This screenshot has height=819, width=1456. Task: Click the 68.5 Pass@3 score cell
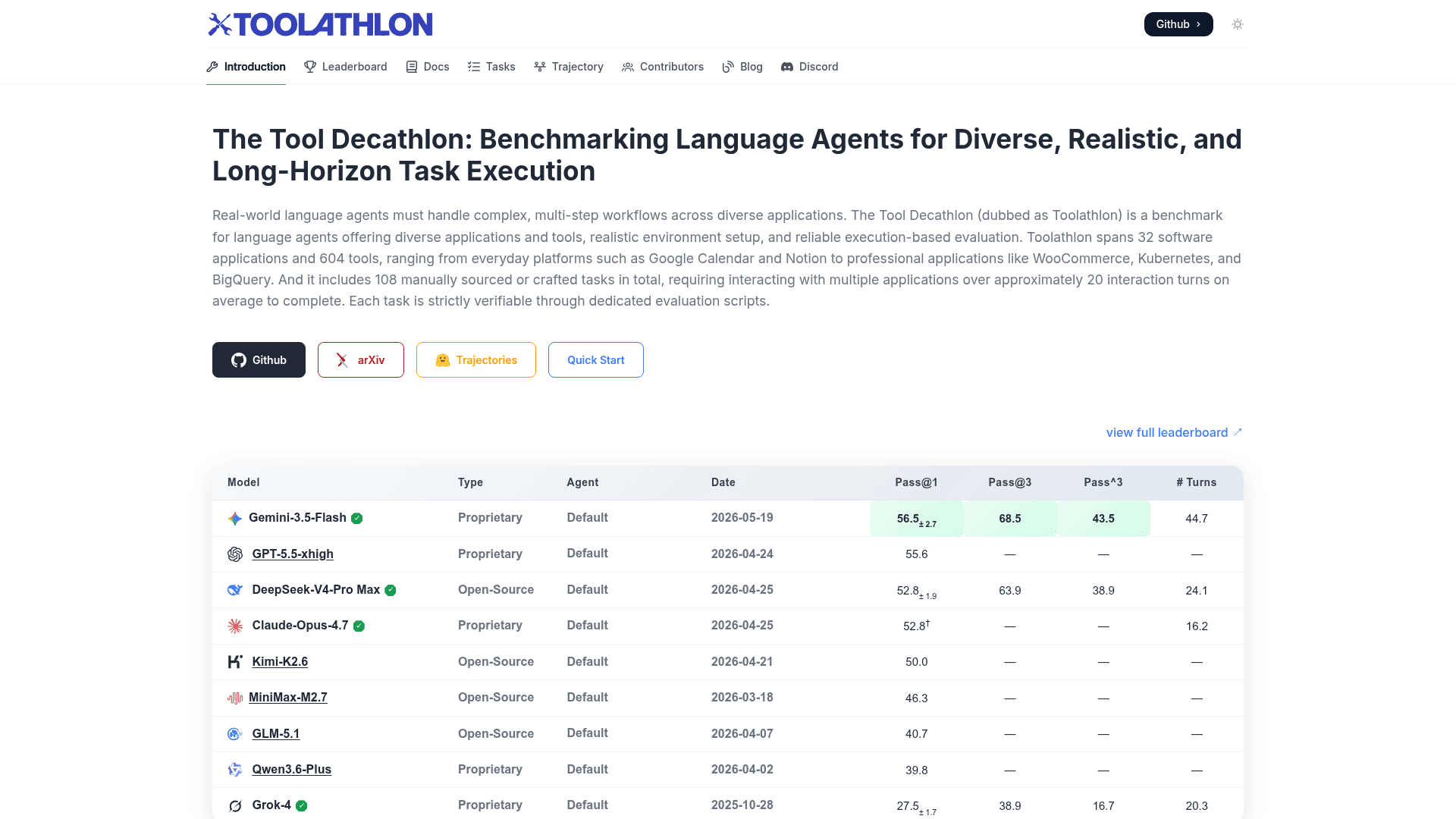(1010, 519)
